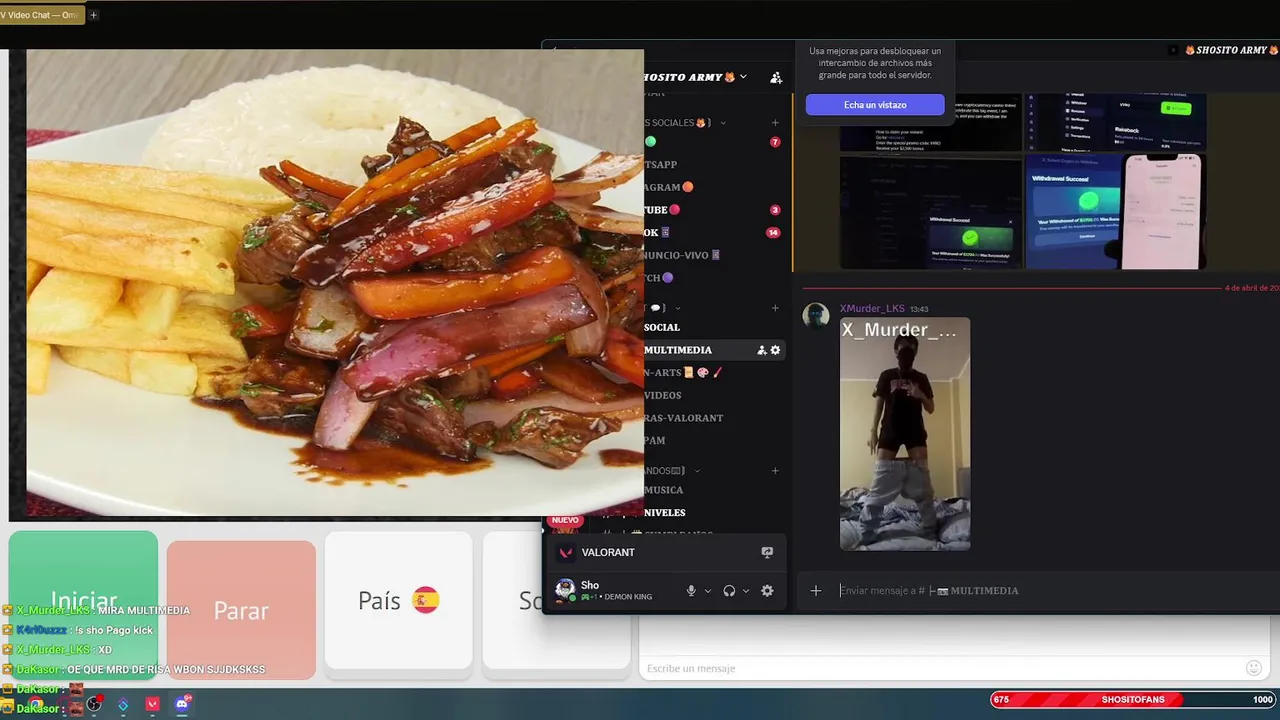
Task: Open a new browser tab
Action: pos(94,15)
